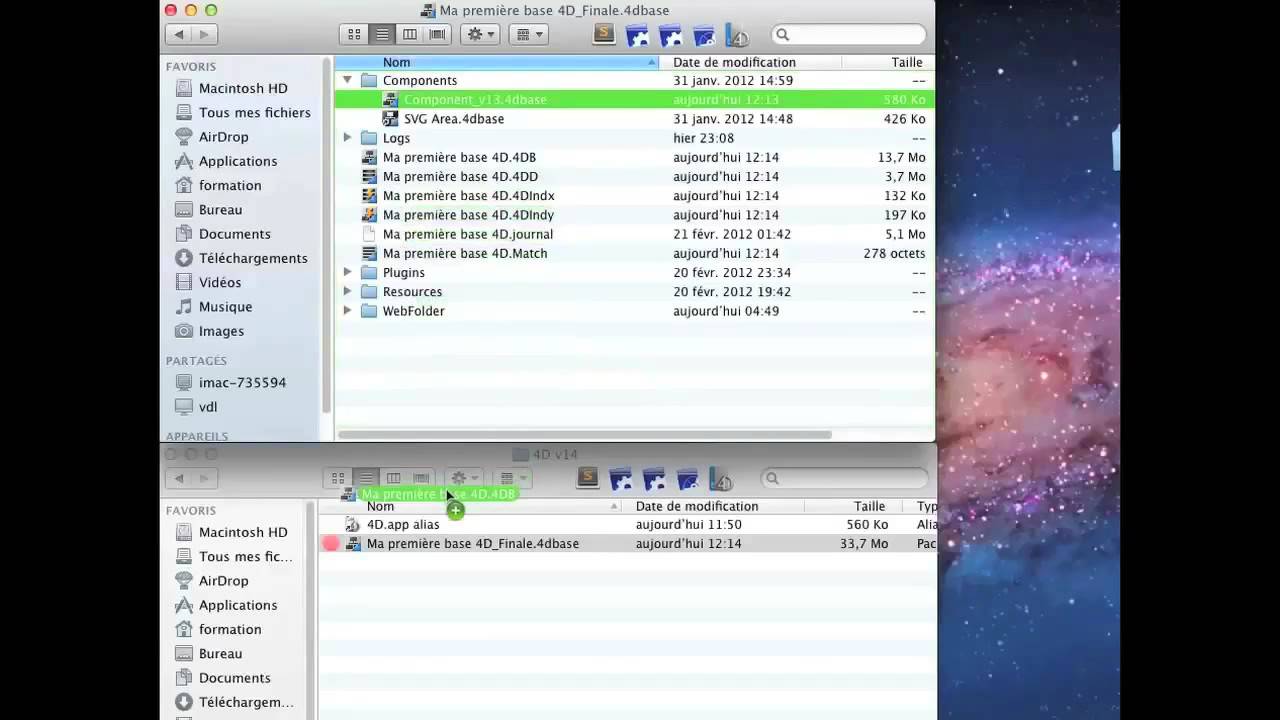Open AirDrop in 4D v14 window sidebar
Image resolution: width=1280 pixels, height=720 pixels.
pos(223,580)
